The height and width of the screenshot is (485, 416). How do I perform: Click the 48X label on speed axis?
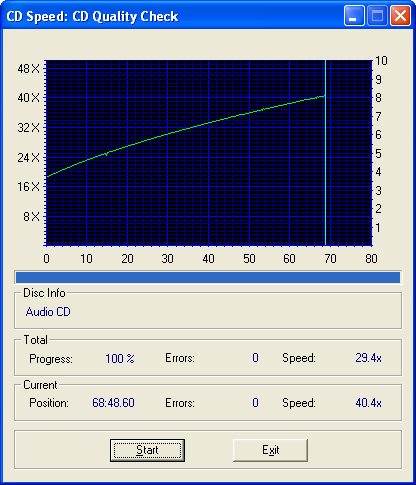tap(28, 69)
